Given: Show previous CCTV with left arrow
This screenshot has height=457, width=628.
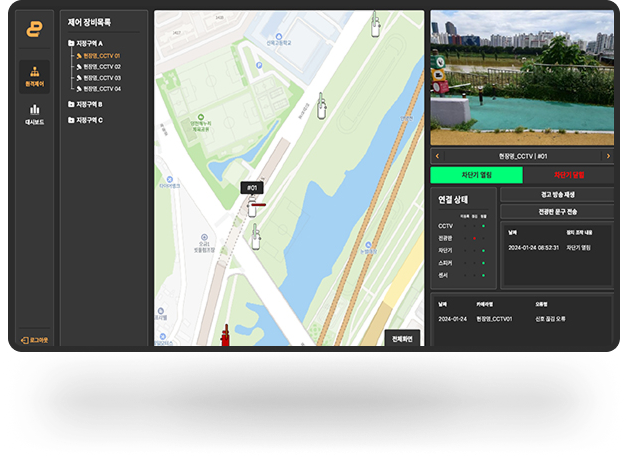Looking at the screenshot, I should 435,156.
